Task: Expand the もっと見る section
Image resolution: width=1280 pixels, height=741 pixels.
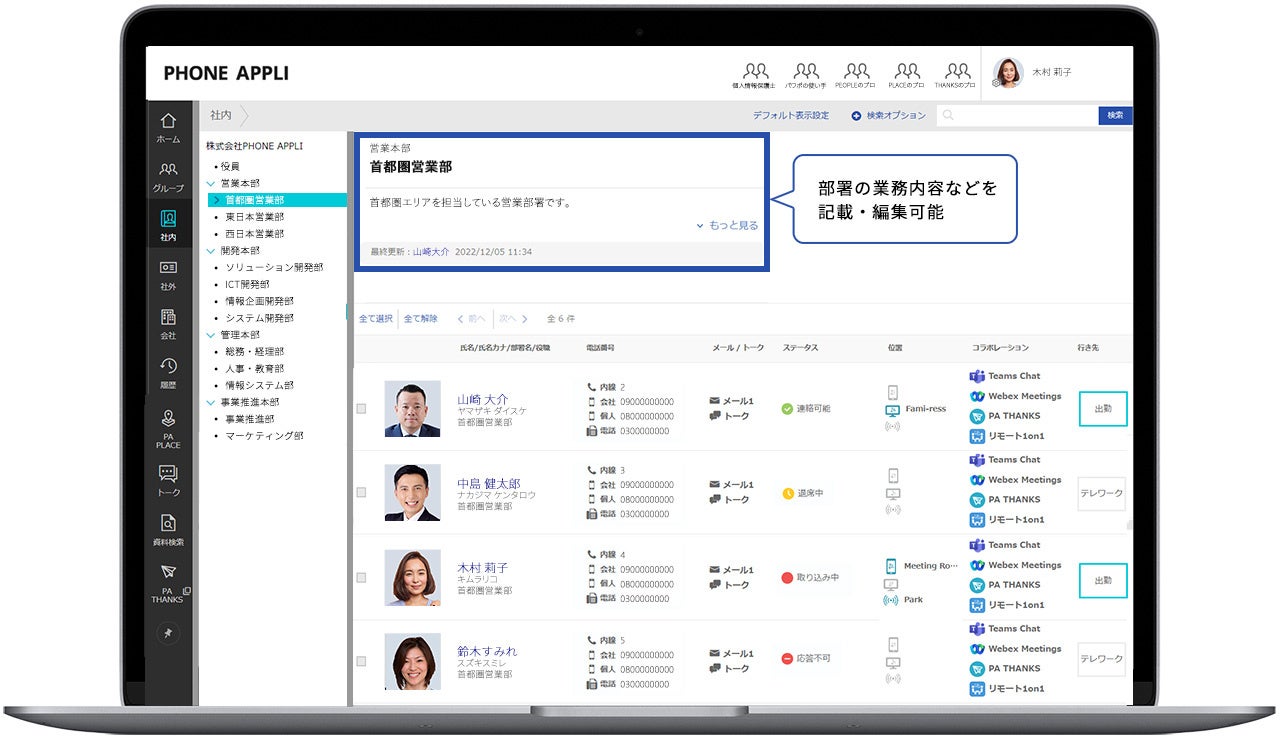Action: tap(727, 225)
